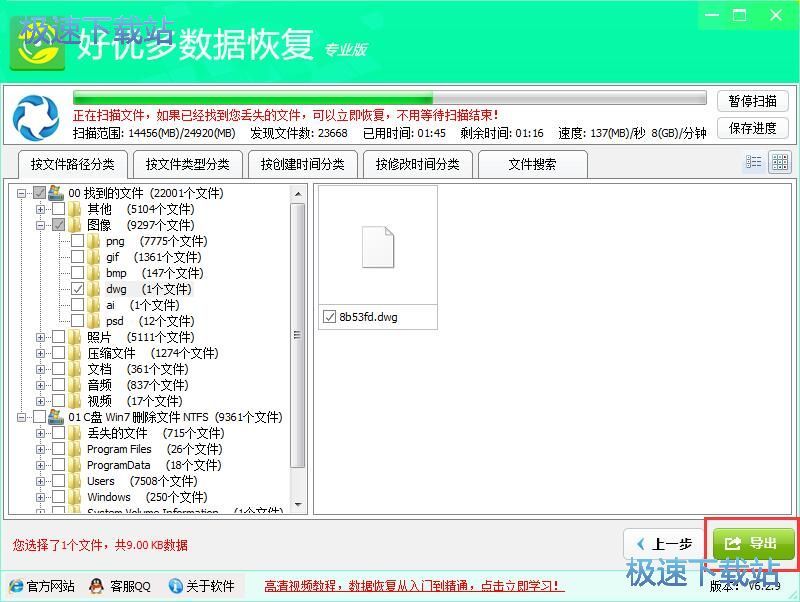Switch to the 按创建时间分类 tab
800x602 pixels.
click(x=303, y=164)
